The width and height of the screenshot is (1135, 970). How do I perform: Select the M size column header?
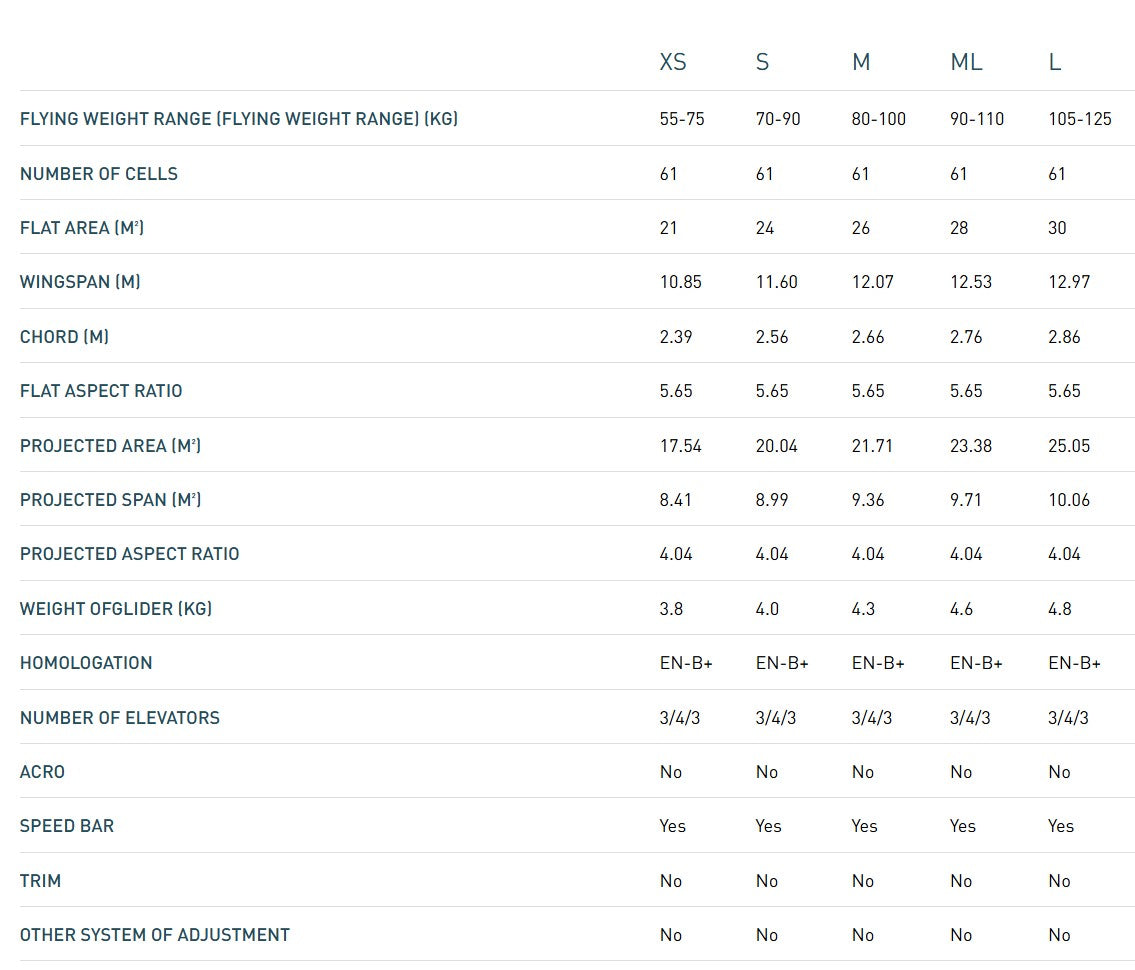(861, 62)
